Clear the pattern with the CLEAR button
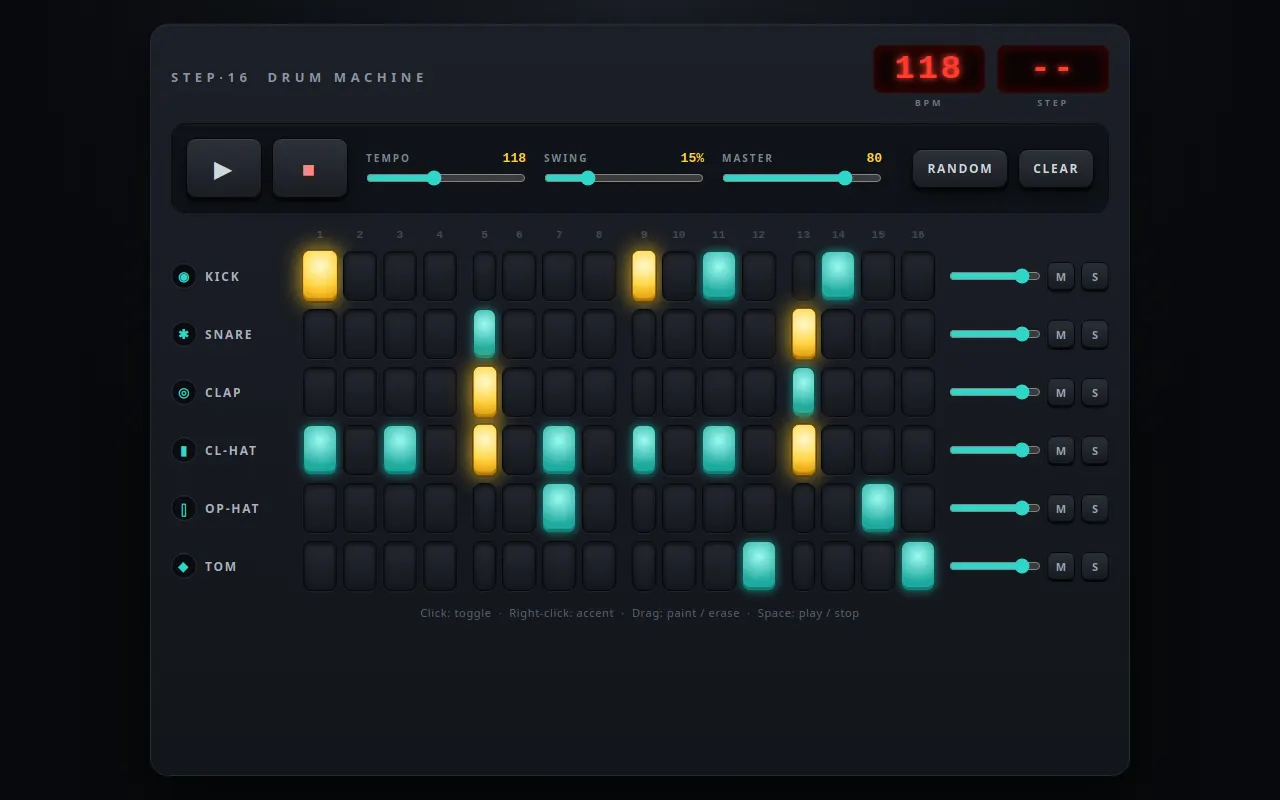Image resolution: width=1280 pixels, height=800 pixels. pos(1056,168)
